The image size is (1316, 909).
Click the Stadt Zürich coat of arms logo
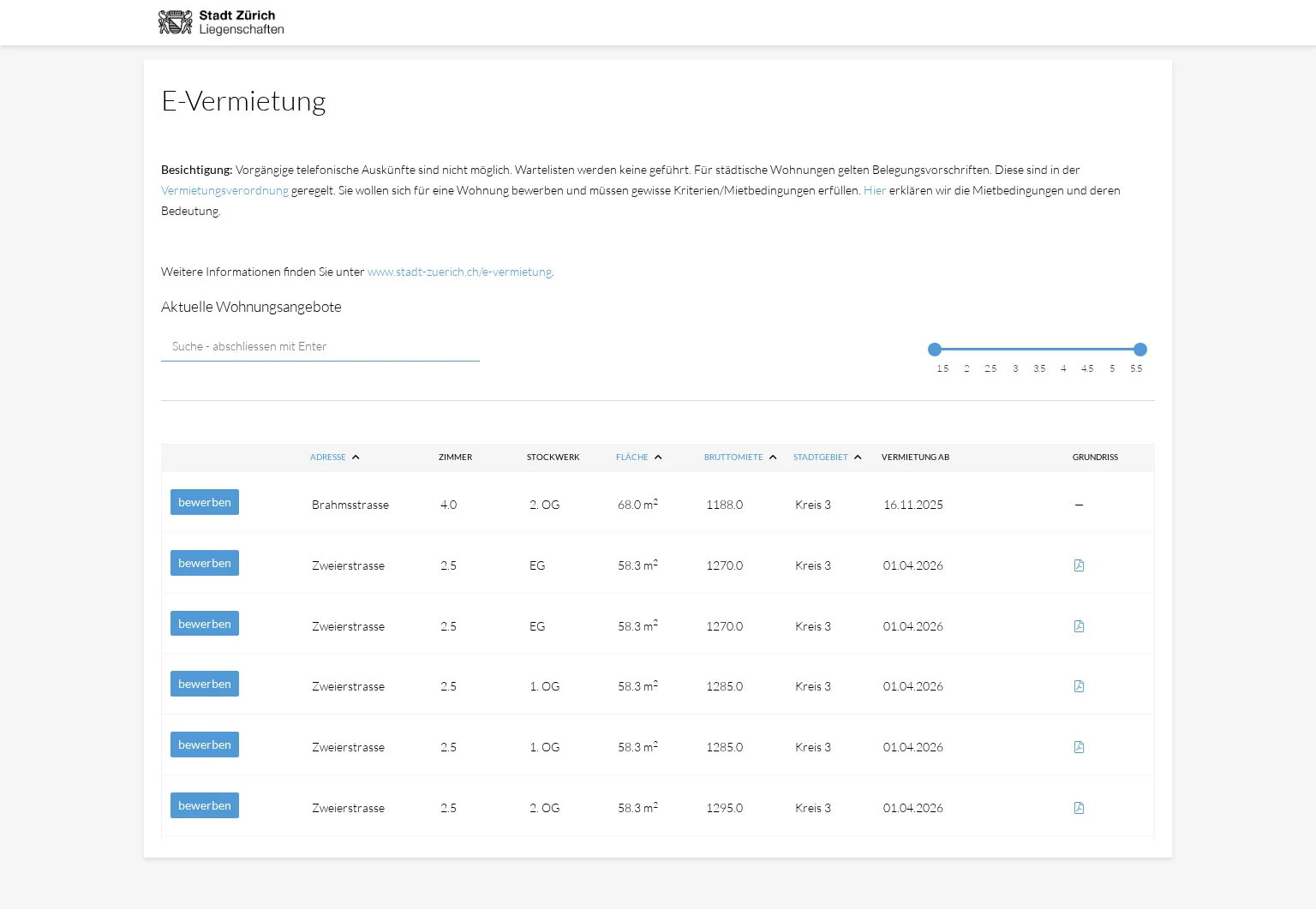176,22
